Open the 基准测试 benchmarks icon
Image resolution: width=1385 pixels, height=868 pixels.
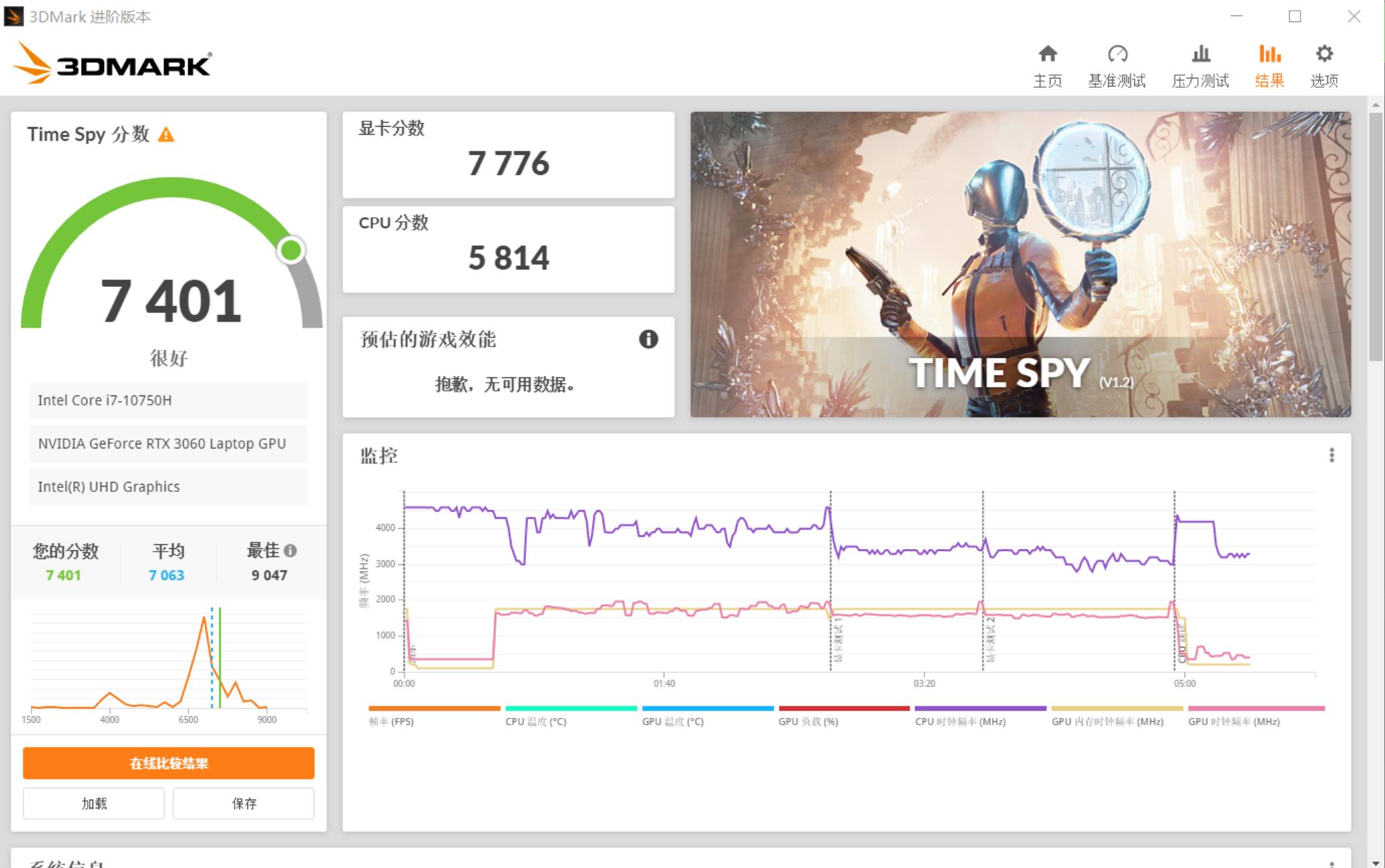(1118, 54)
